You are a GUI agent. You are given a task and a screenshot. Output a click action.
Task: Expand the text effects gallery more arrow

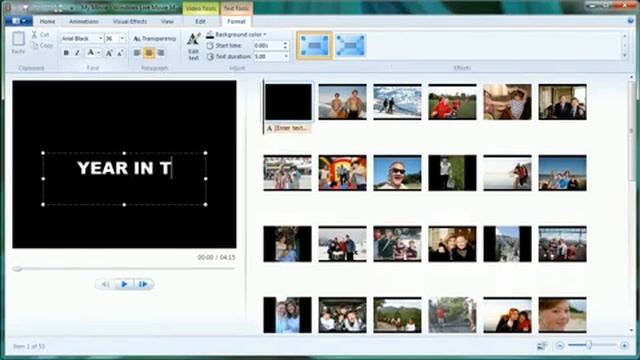[624, 55]
